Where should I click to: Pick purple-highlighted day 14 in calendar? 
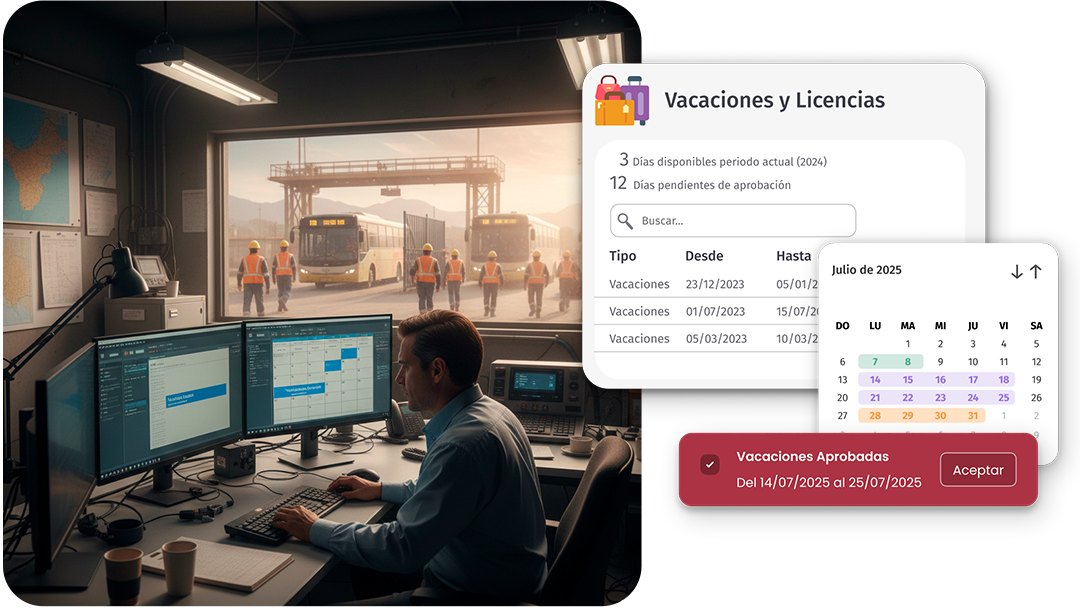875,380
